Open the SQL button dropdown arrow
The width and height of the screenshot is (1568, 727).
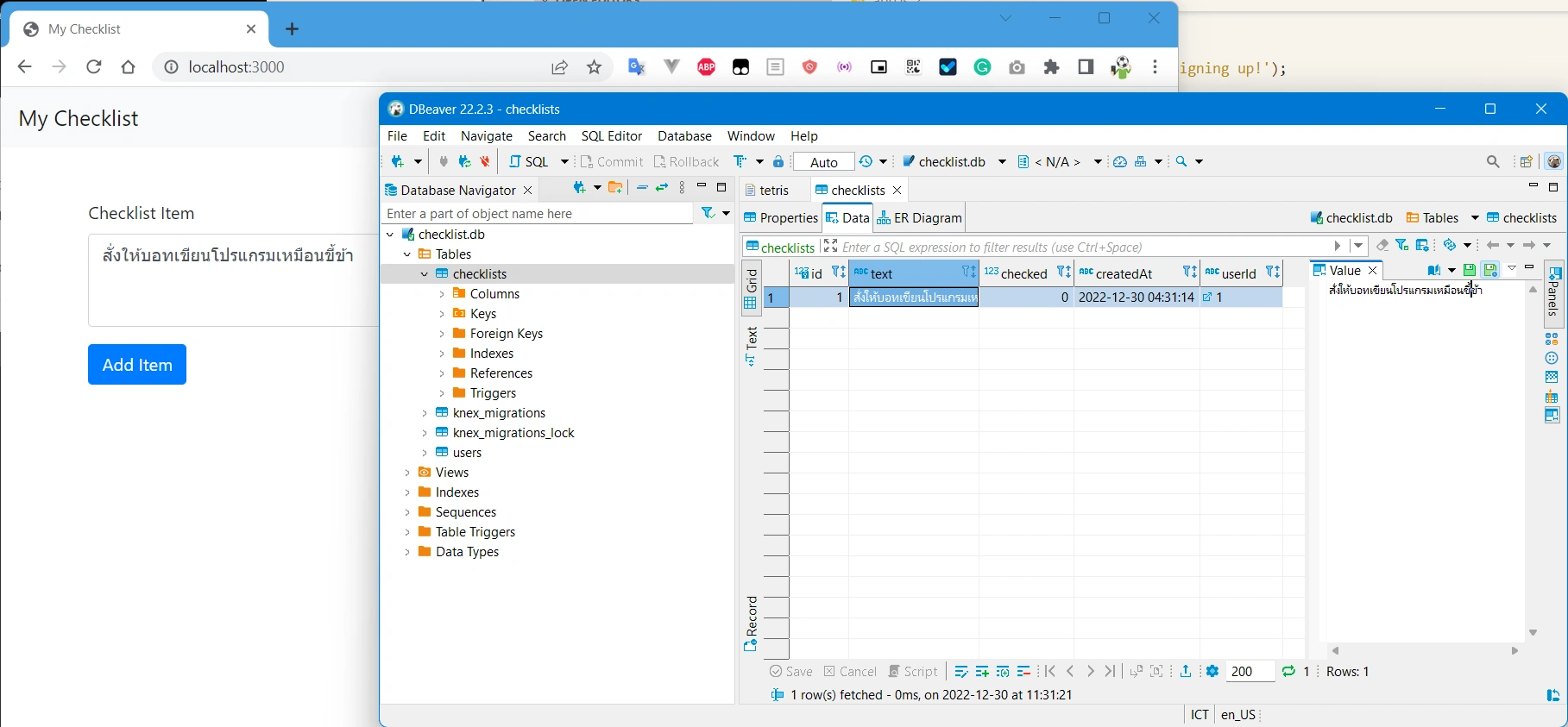tap(564, 161)
